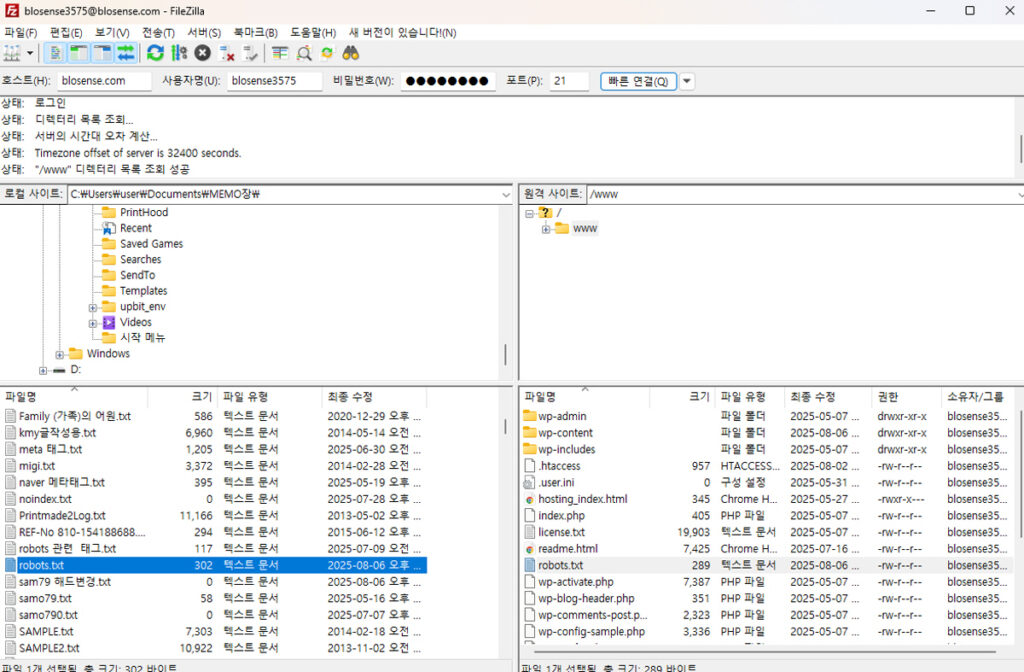Refresh the file and folder lists
The image size is (1024, 672).
[x=155, y=54]
